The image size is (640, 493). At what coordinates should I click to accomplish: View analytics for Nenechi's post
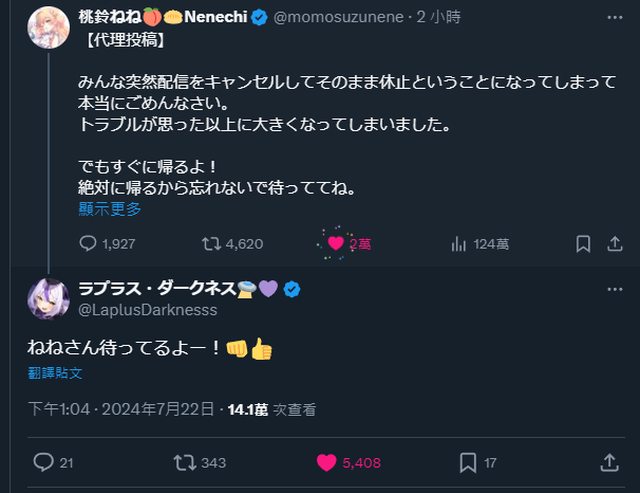tap(460, 243)
